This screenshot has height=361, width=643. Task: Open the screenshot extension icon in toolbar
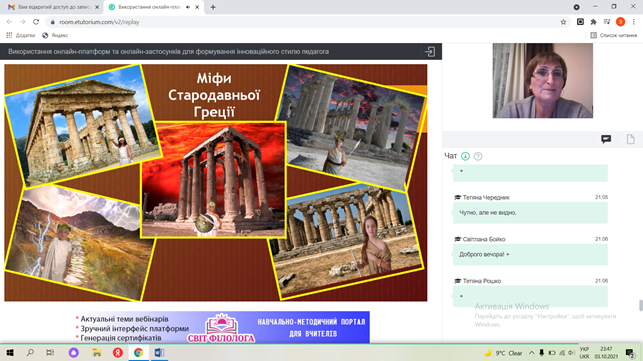[x=580, y=22]
